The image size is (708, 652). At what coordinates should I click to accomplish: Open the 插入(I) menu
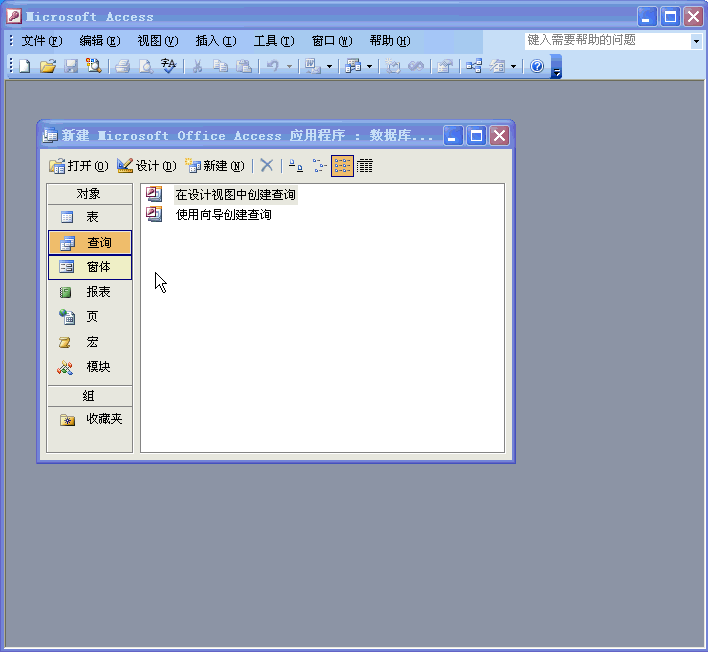point(216,41)
